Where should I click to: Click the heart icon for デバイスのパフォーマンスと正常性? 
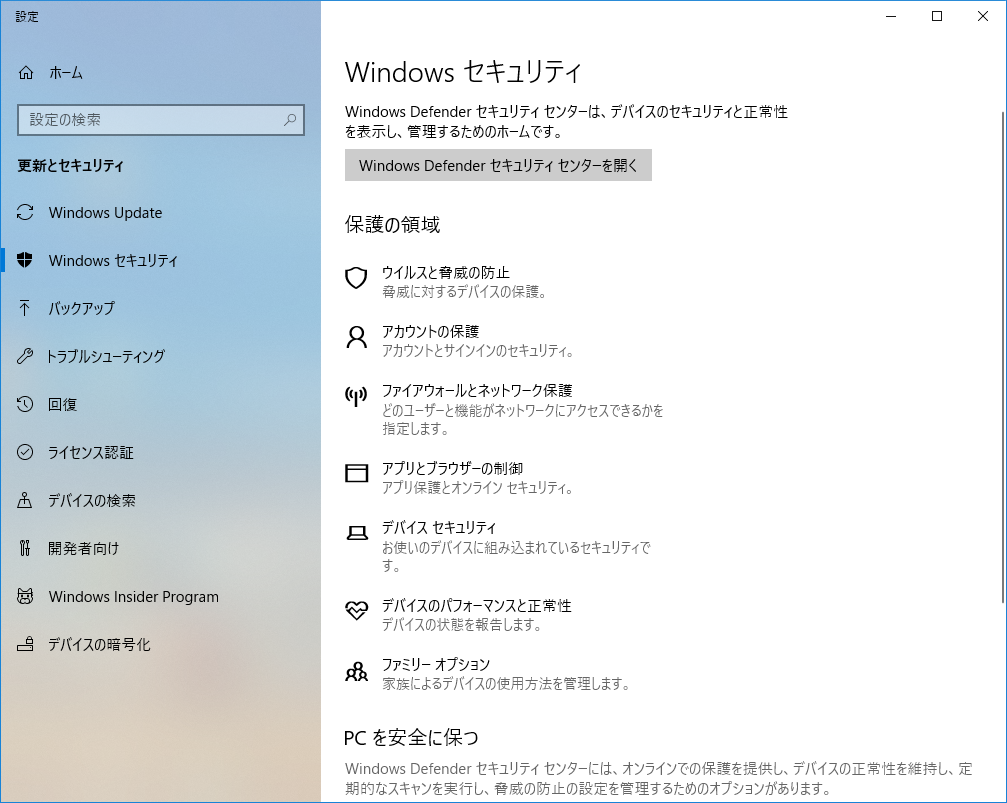click(x=356, y=610)
